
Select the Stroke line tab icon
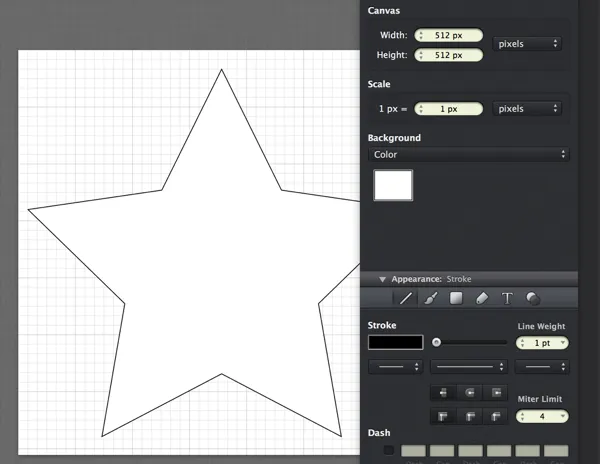[406, 298]
